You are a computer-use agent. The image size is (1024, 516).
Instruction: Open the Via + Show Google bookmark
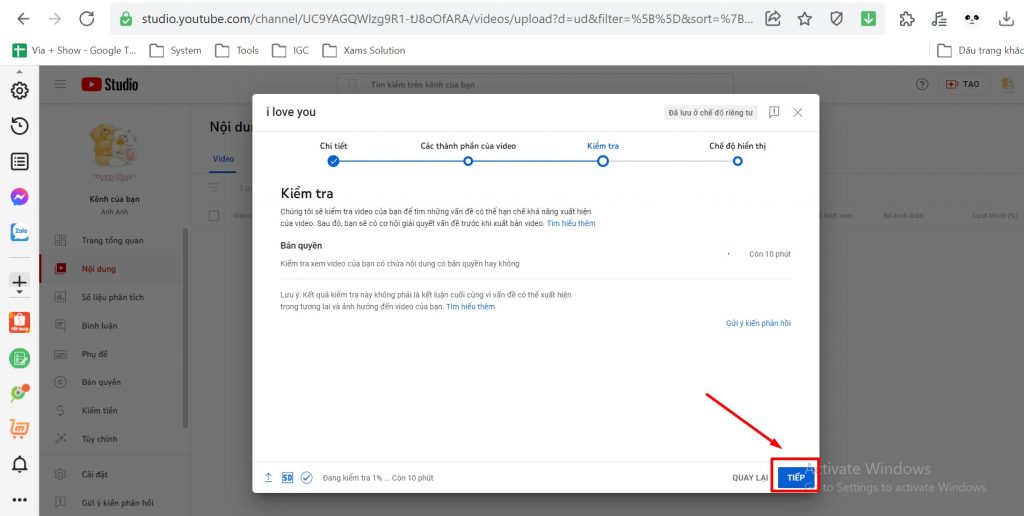(x=74, y=50)
